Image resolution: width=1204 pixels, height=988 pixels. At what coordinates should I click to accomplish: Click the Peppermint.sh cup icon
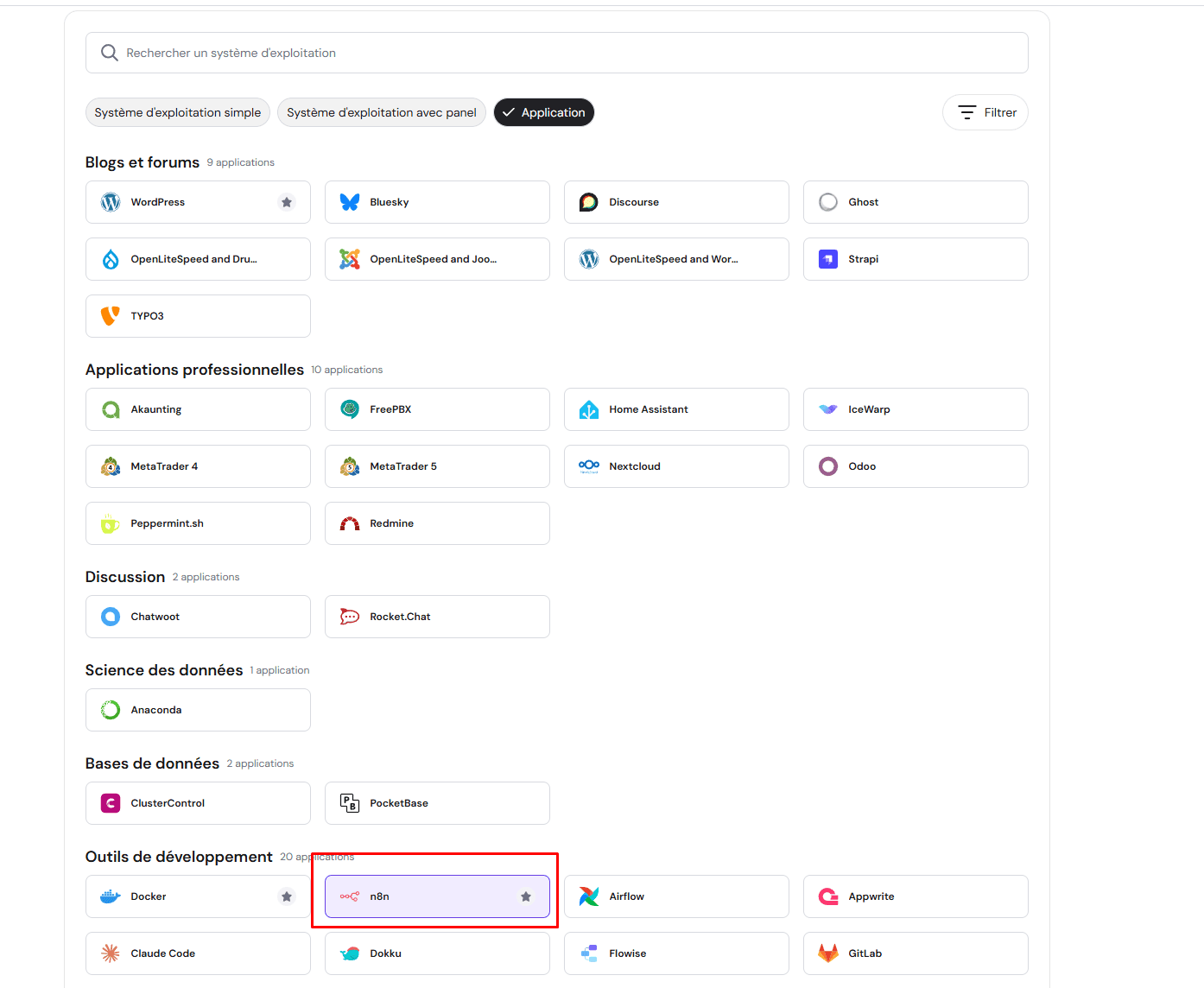[111, 523]
